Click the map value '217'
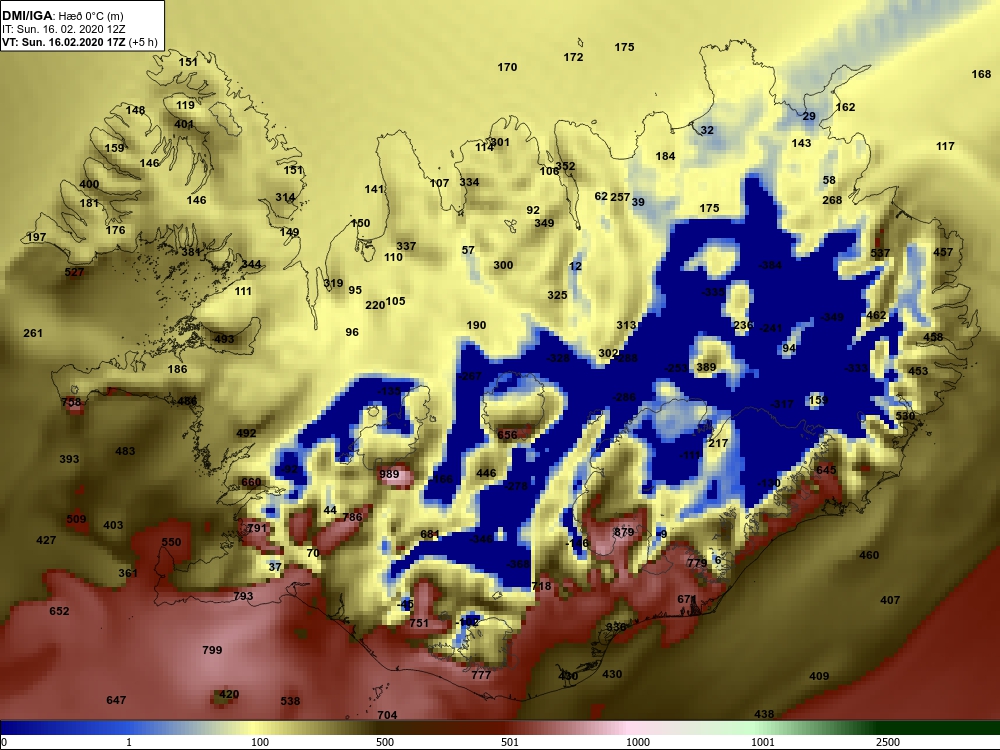Screen dimensions: 1000x750 coord(718,443)
